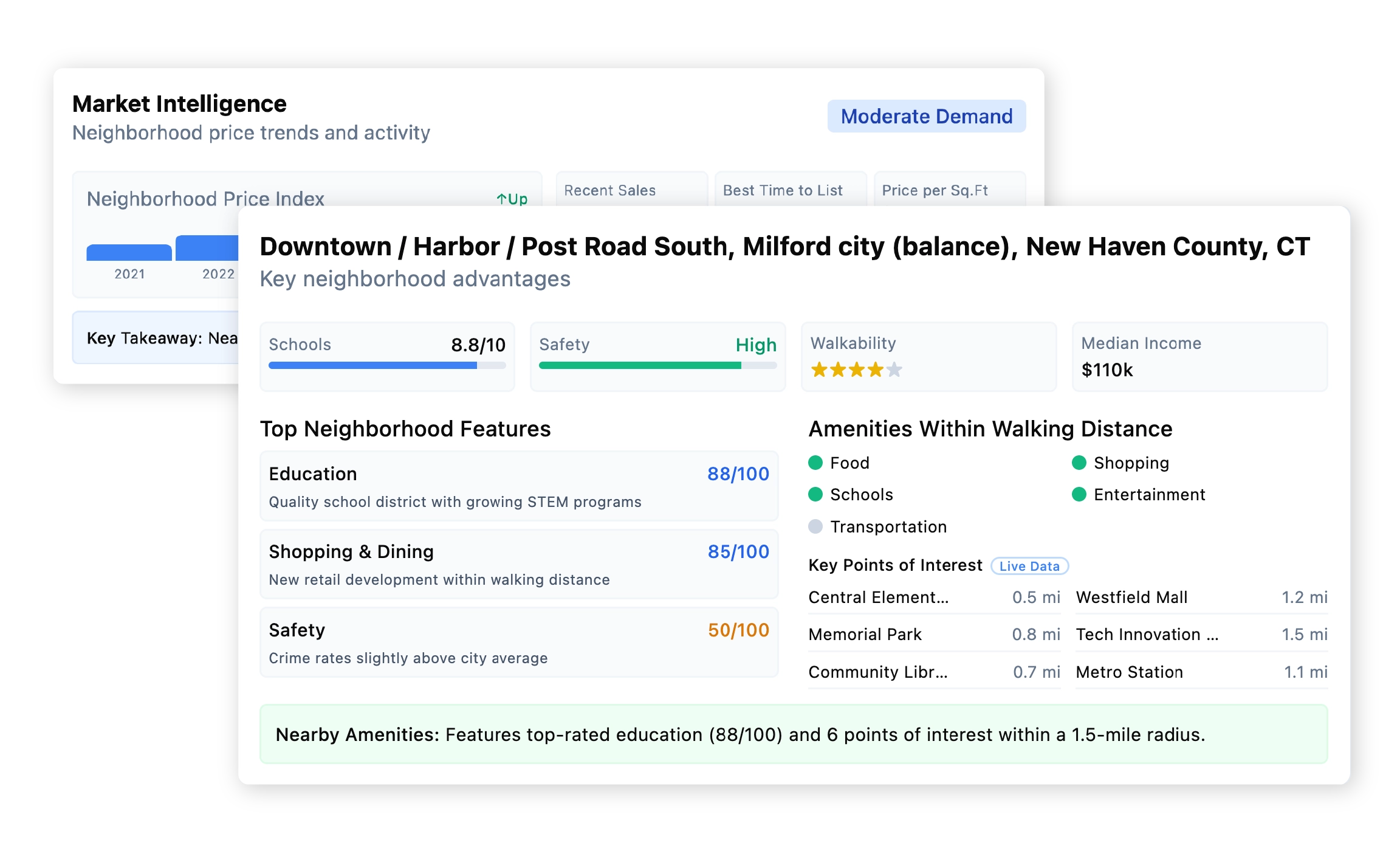Screen dimensions: 1400x851
Task: Click the green Shopping amenity dot
Action: 1080,463
